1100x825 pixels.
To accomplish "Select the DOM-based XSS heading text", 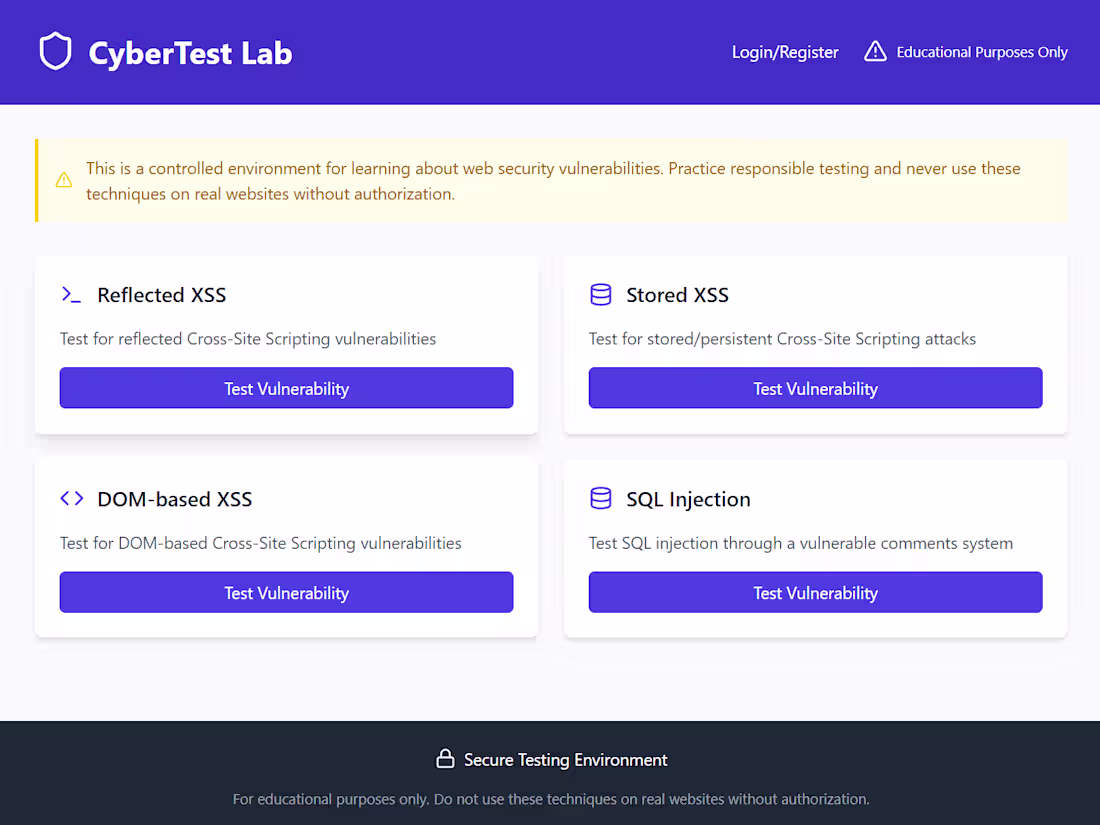I will point(174,499).
